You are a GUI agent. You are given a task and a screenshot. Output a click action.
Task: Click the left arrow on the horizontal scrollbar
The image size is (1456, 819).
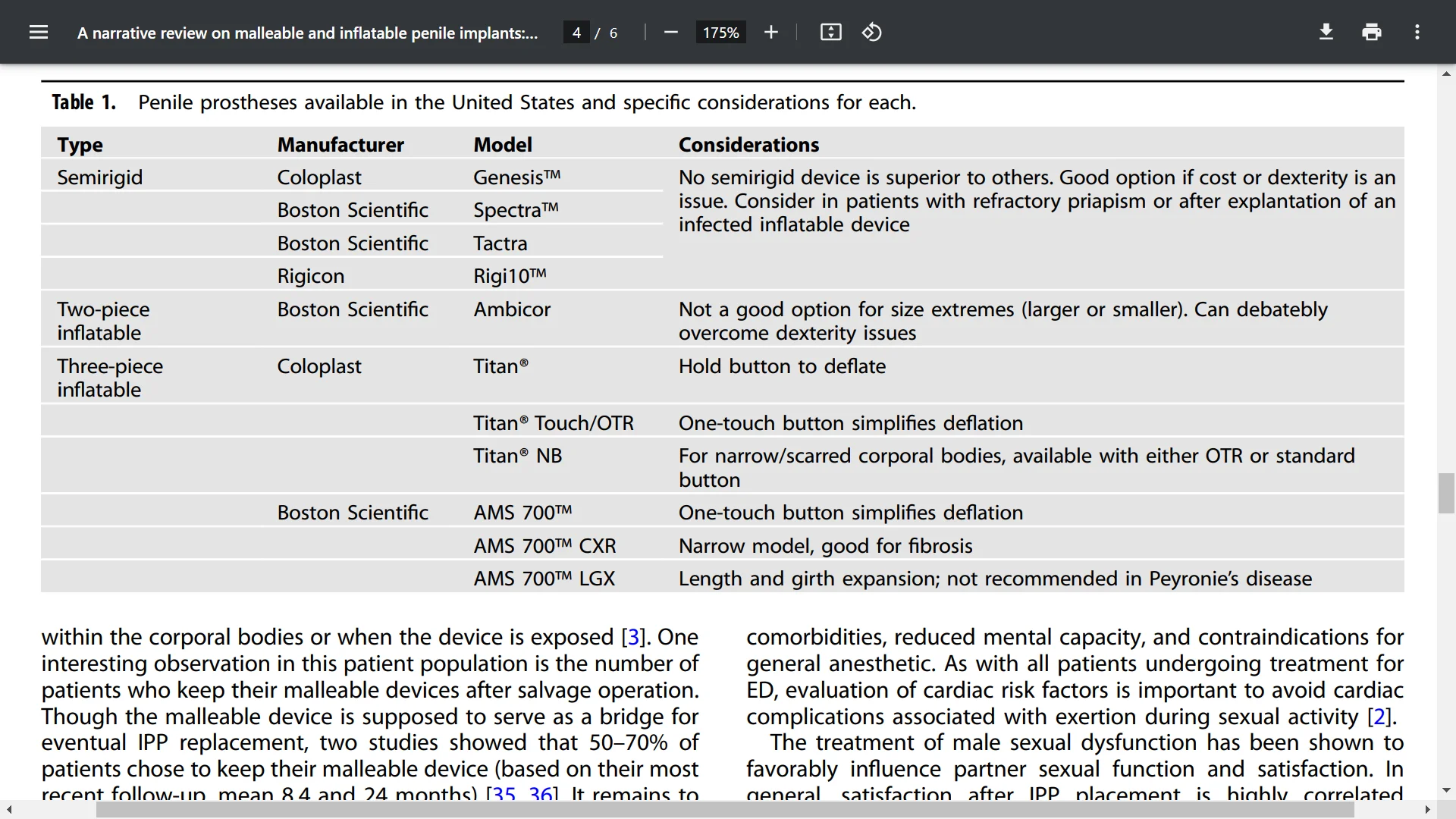(8, 810)
